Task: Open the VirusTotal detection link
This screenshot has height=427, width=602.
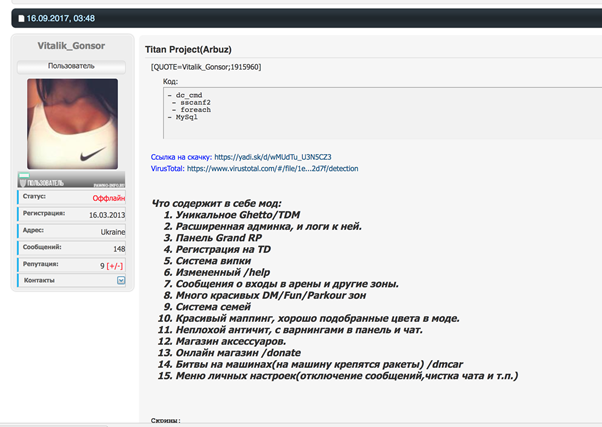Action: pyautogui.click(x=272, y=169)
